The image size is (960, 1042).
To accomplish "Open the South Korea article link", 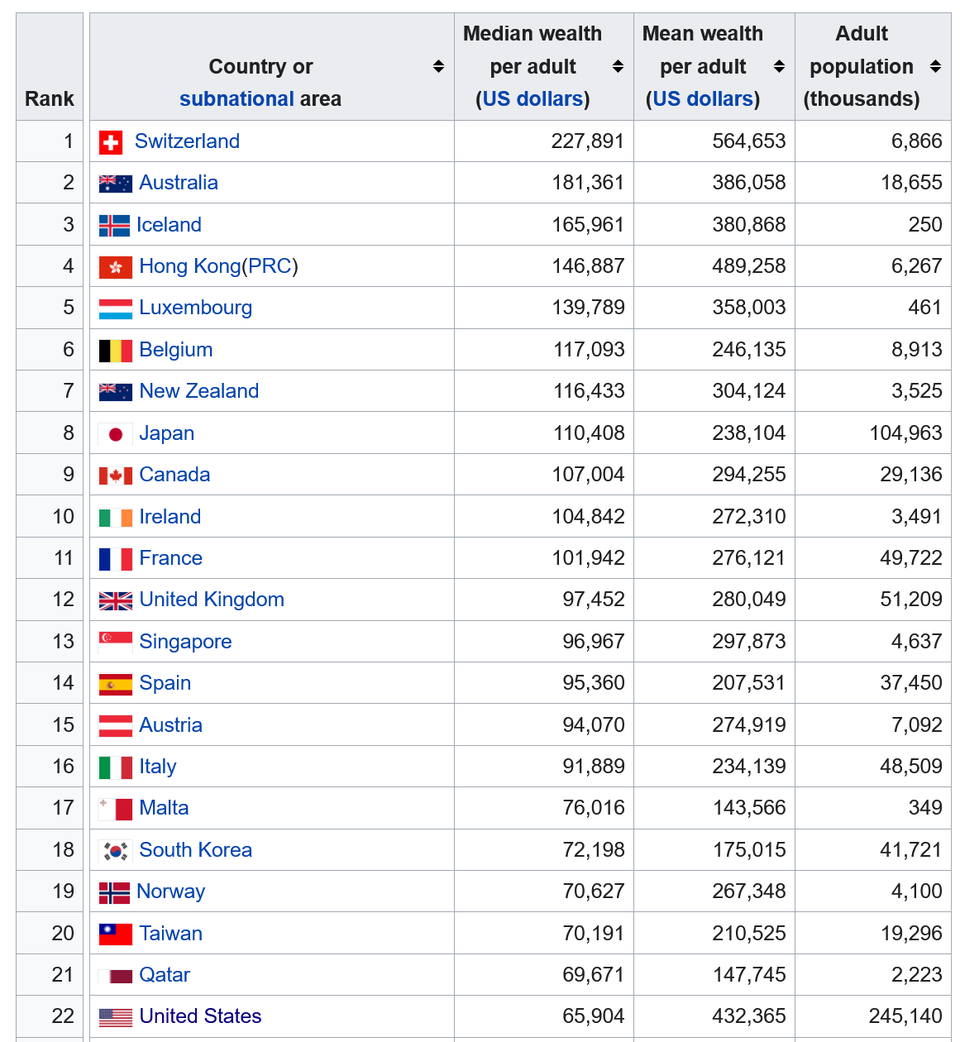I will coord(196,850).
